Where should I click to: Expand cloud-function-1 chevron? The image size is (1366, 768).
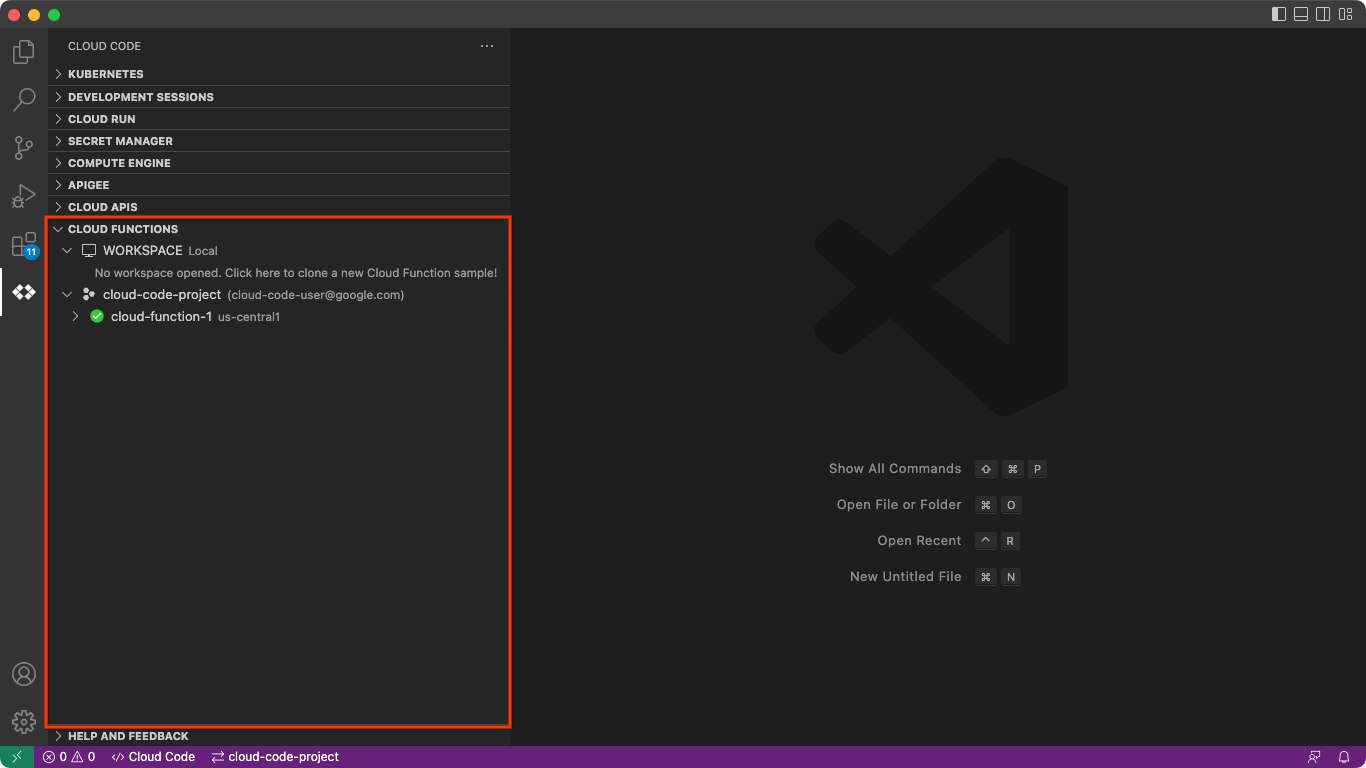[x=75, y=317]
